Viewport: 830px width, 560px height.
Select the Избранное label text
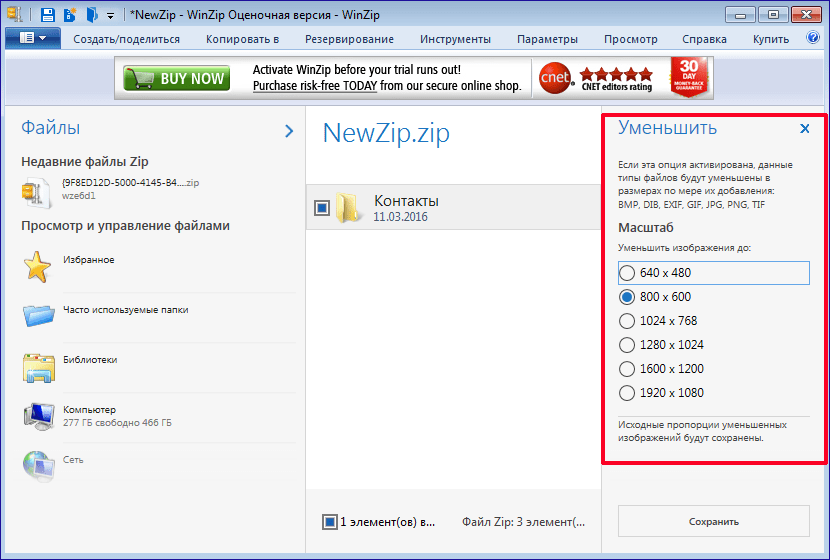88,260
